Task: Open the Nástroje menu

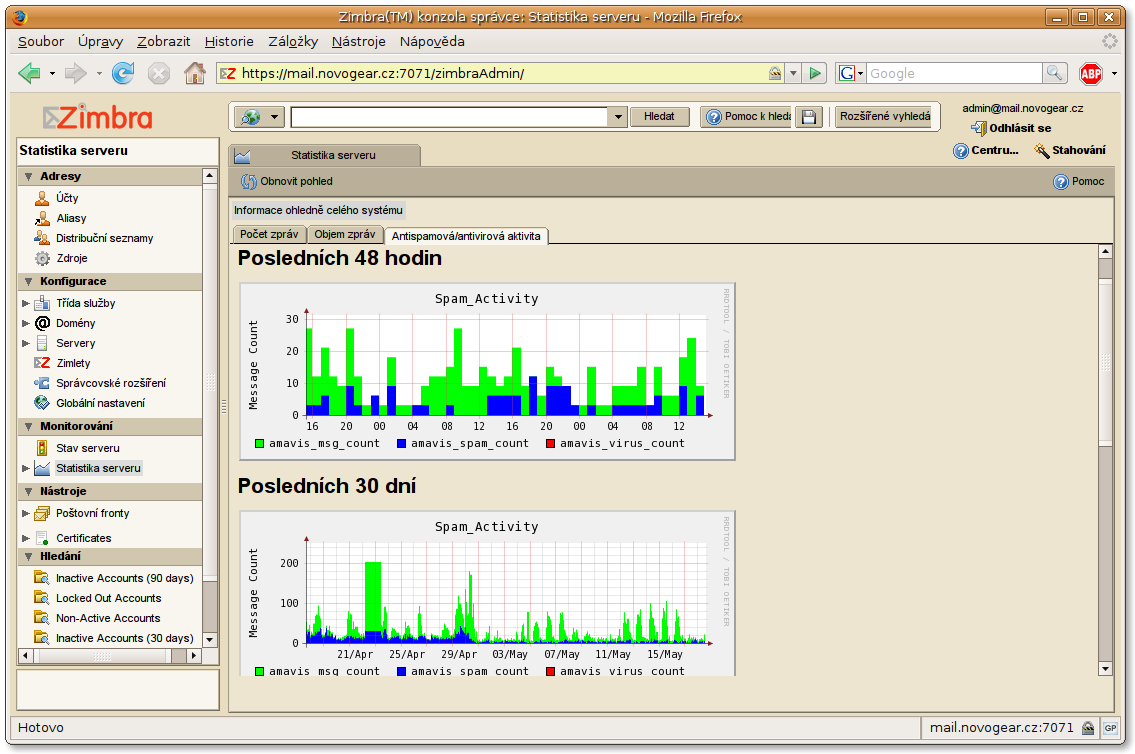Action: (x=358, y=41)
